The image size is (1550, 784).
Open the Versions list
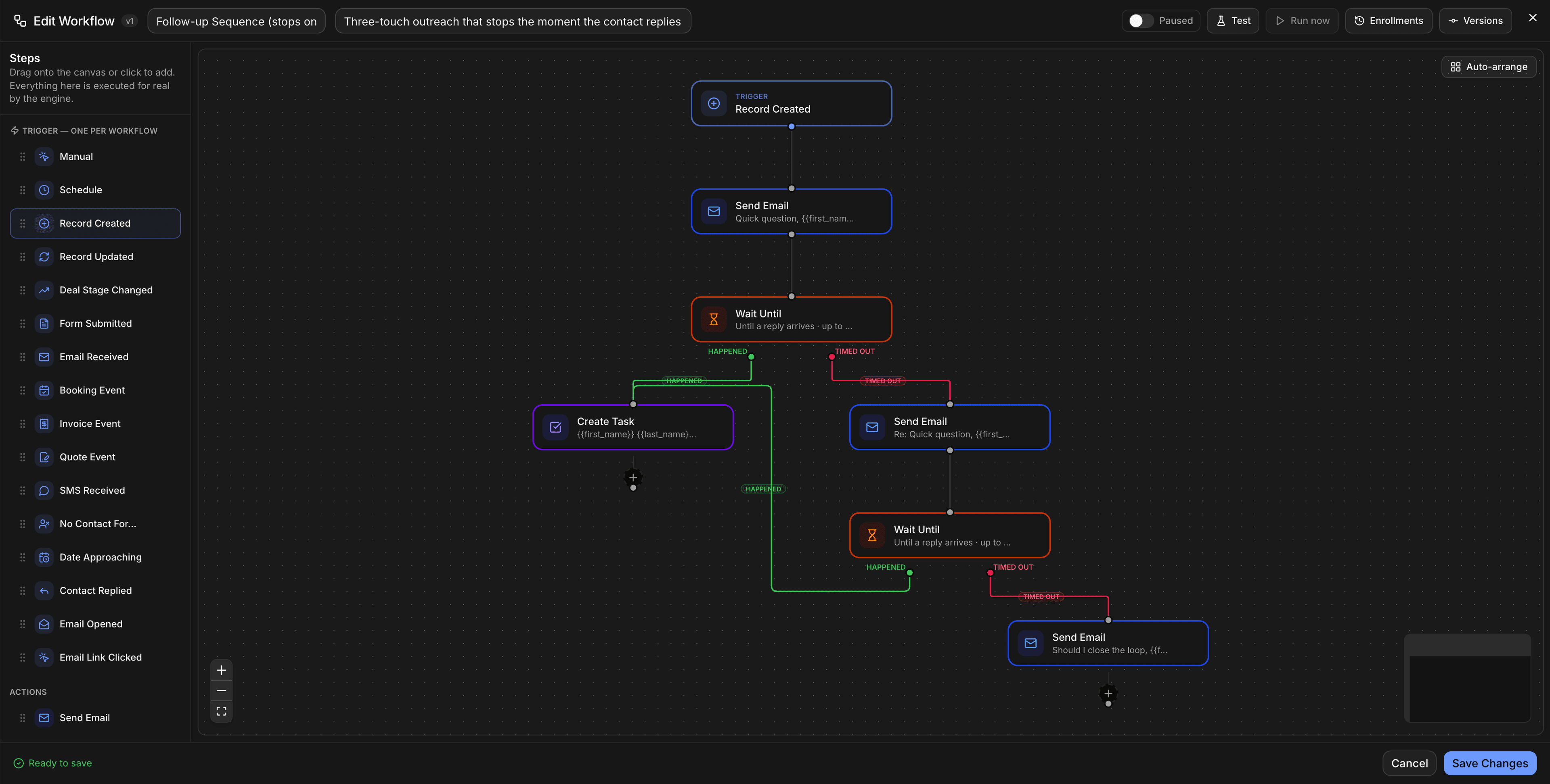pos(1475,21)
